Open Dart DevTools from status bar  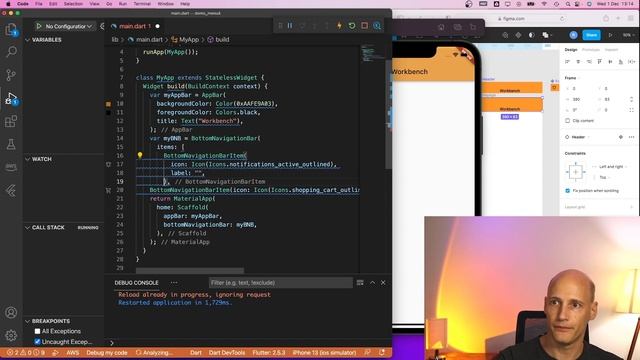pyautogui.click(x=227, y=353)
